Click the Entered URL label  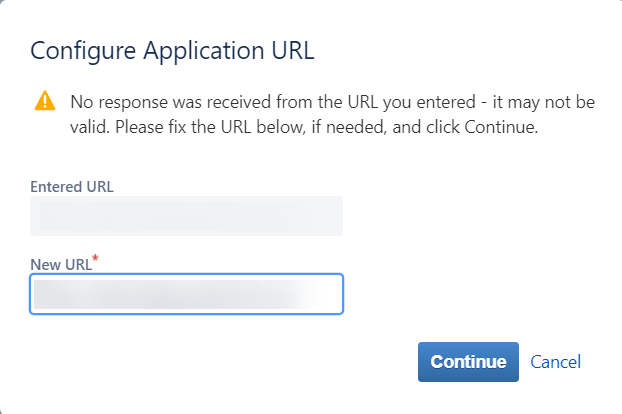pos(71,186)
